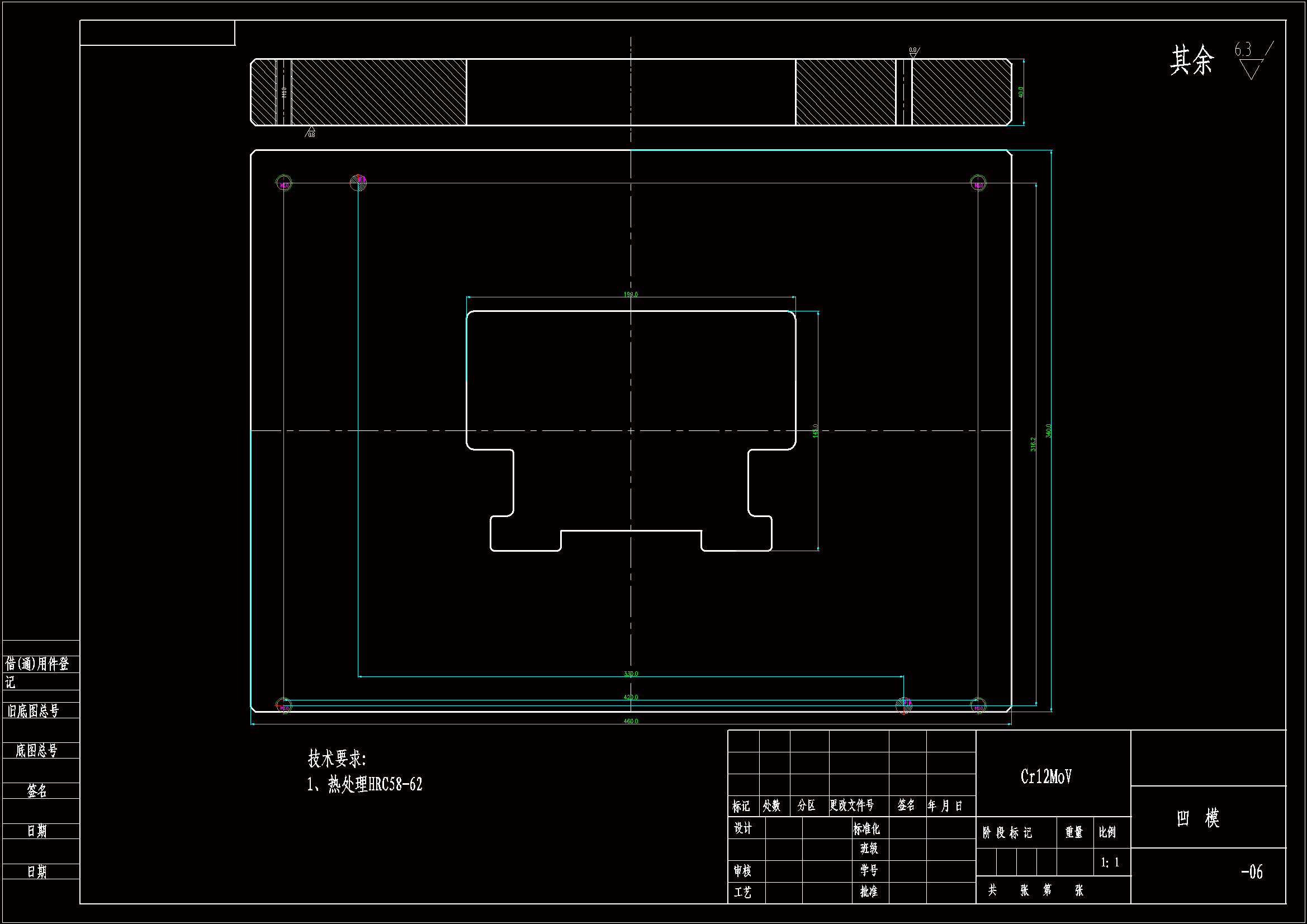Image resolution: width=1307 pixels, height=924 pixels.
Task: Click the Cr12MoV material text
Action: click(x=1046, y=777)
